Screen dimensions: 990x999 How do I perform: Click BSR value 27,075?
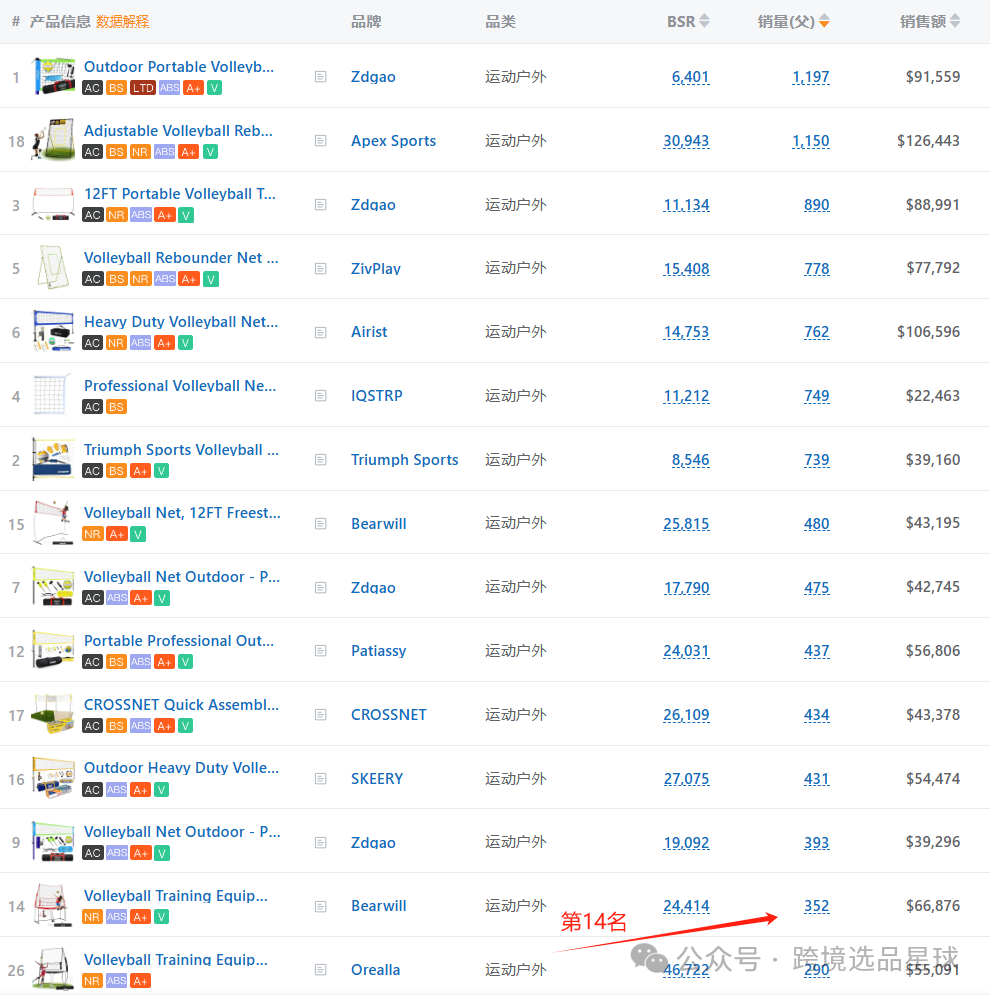coord(686,779)
